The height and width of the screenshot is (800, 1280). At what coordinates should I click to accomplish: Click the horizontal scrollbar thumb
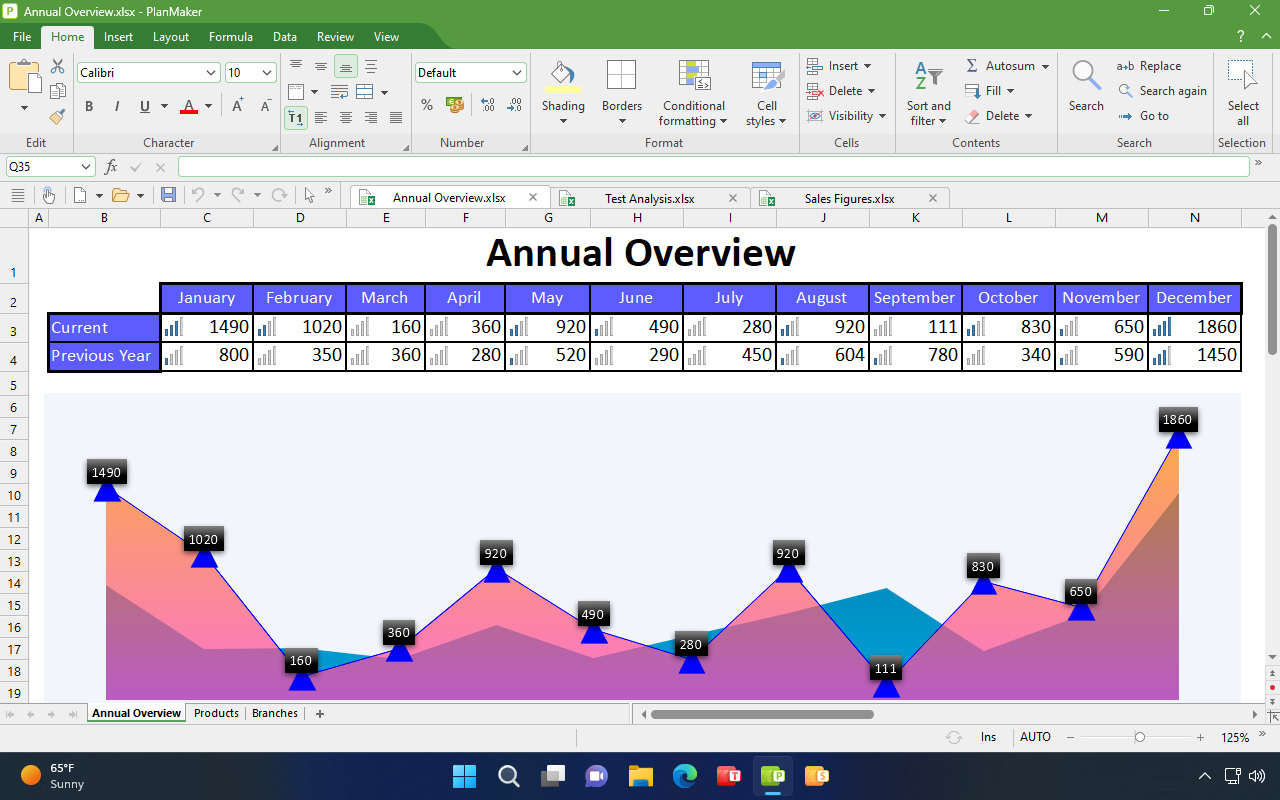(x=762, y=714)
